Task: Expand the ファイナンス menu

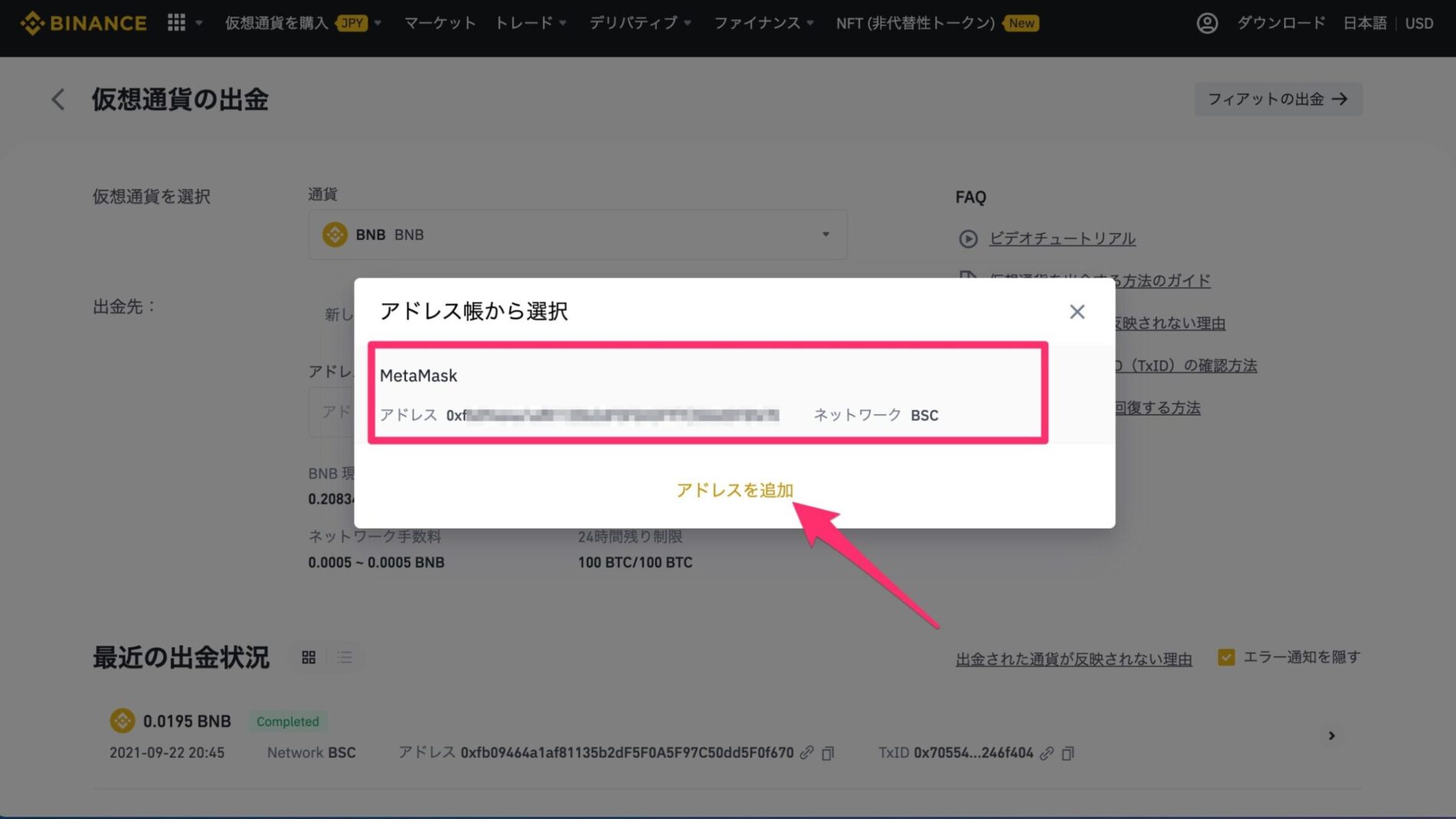Action: click(763, 23)
